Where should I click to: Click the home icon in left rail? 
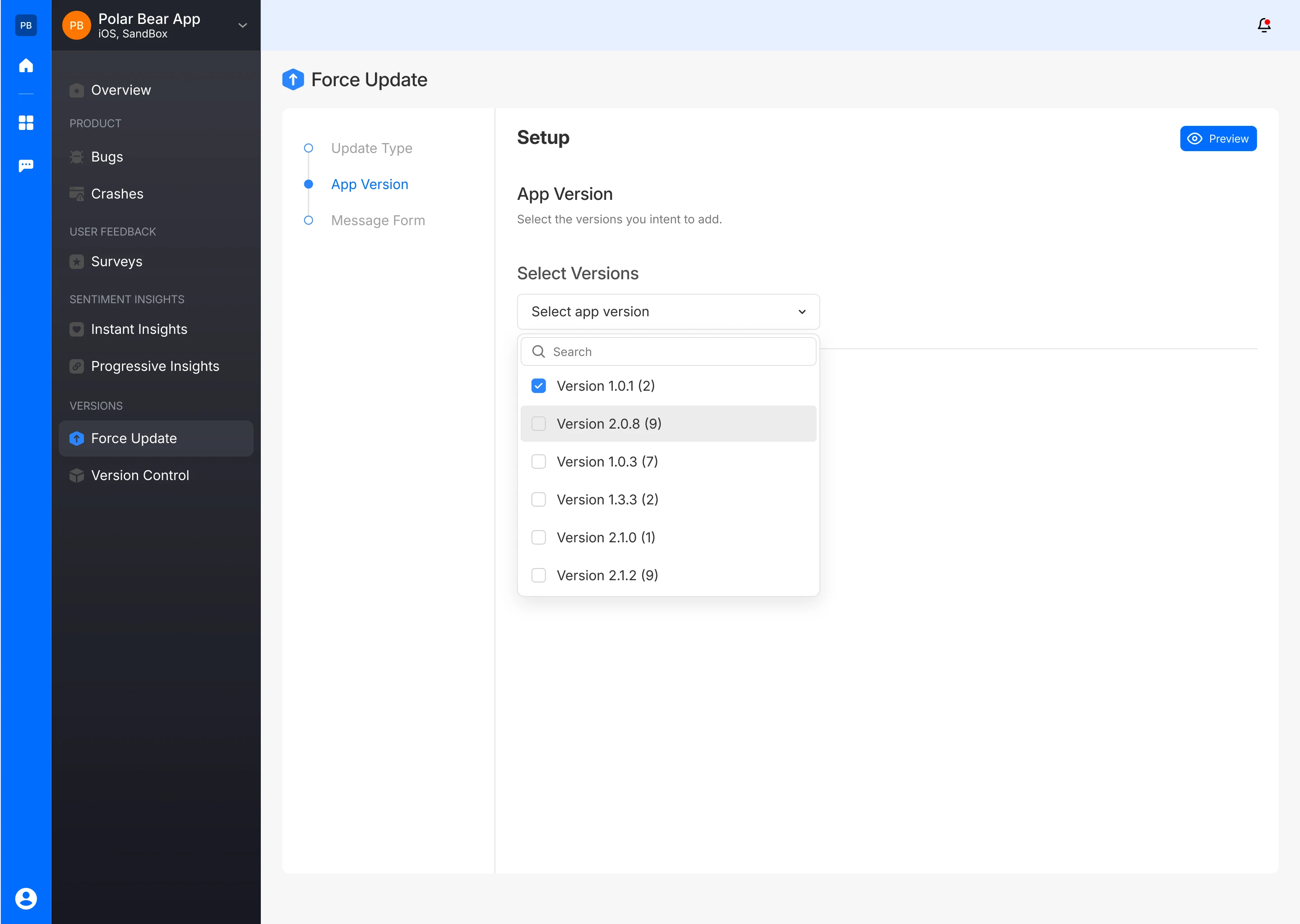[x=26, y=65]
